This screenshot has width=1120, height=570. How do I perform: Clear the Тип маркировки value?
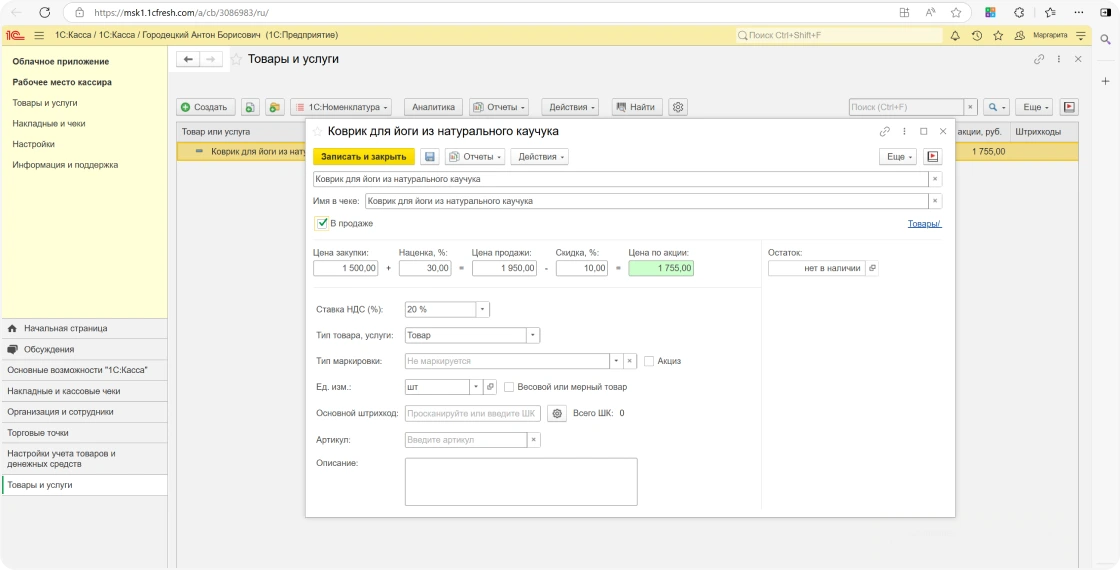click(629, 361)
